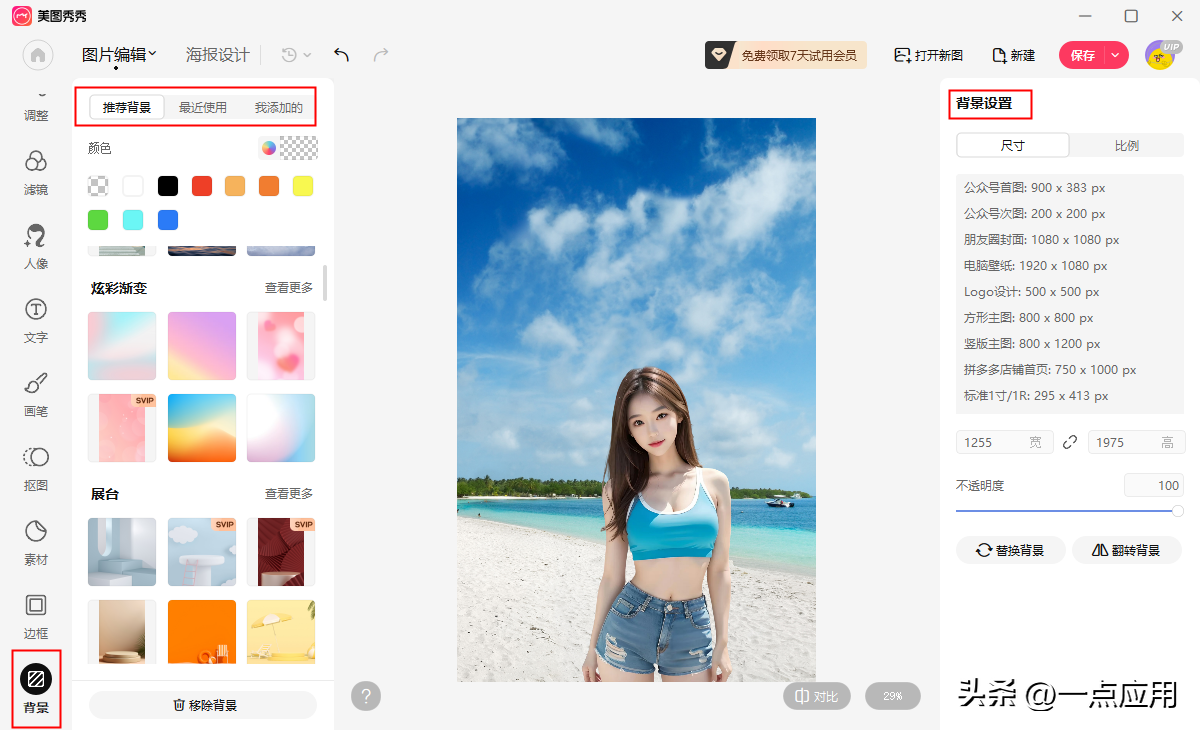Select the 画笔 brush tool

[36, 394]
